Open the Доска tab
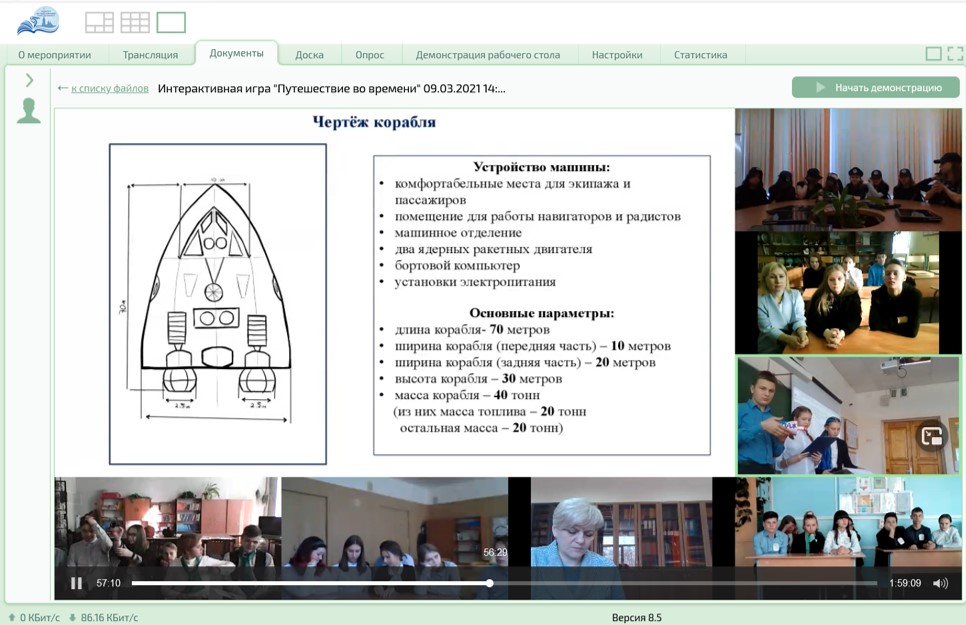The image size is (966, 625). coord(309,55)
